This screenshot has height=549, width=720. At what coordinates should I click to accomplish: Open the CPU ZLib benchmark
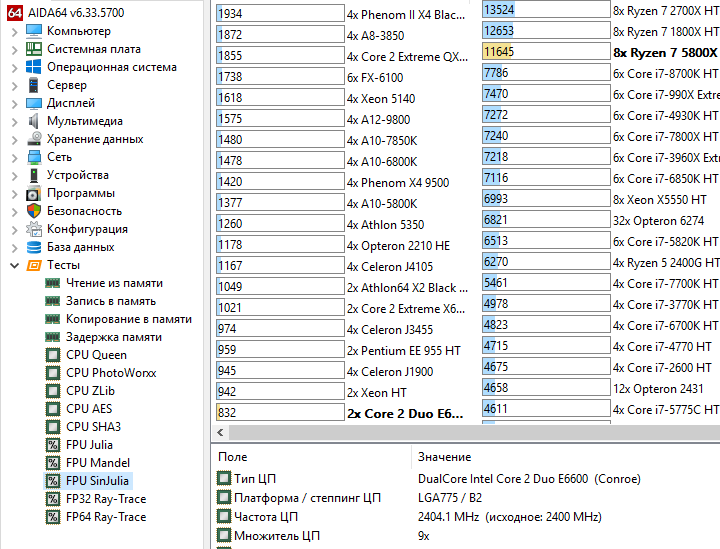point(90,391)
